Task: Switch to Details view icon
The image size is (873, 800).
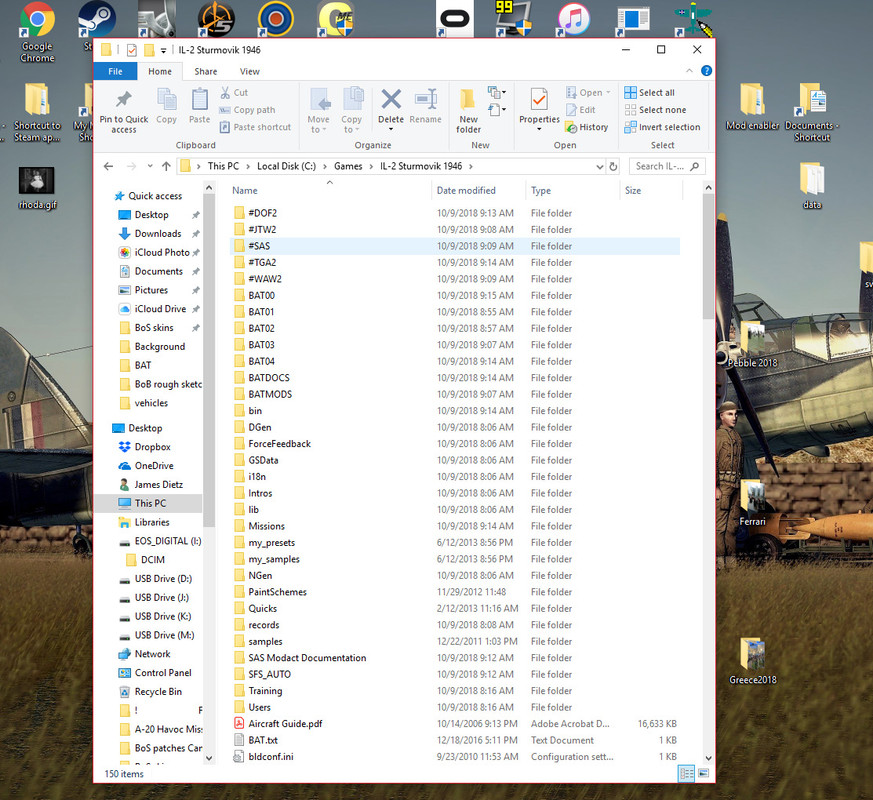Action: pyautogui.click(x=686, y=773)
